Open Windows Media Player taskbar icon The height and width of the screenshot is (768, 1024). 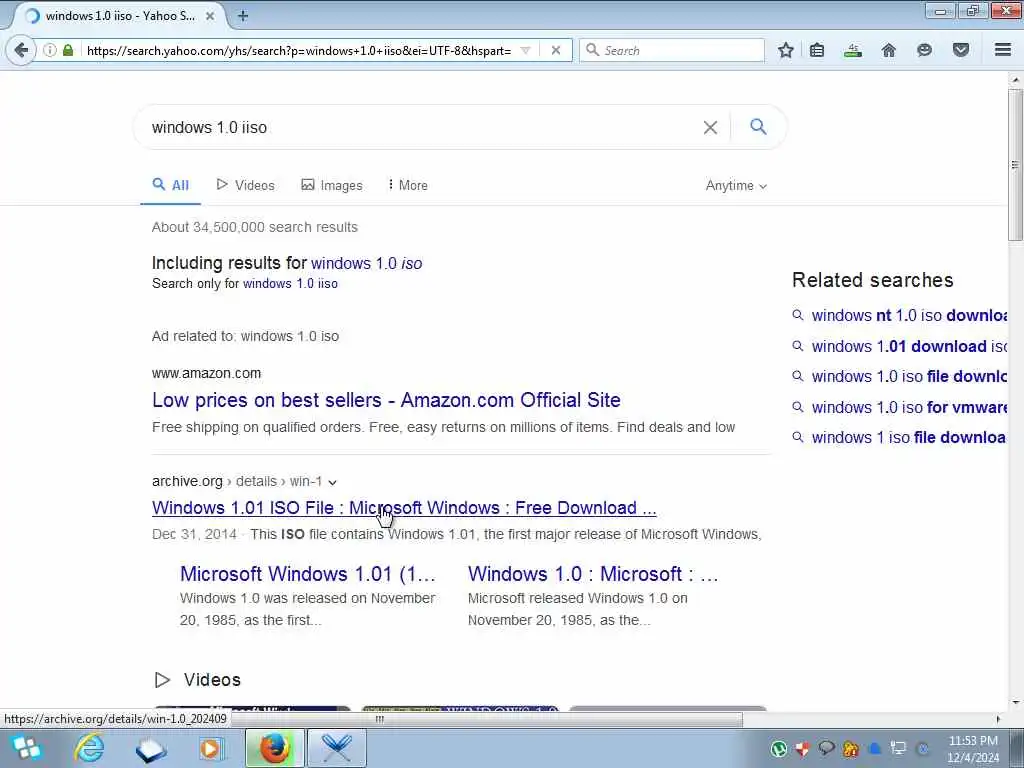210,748
